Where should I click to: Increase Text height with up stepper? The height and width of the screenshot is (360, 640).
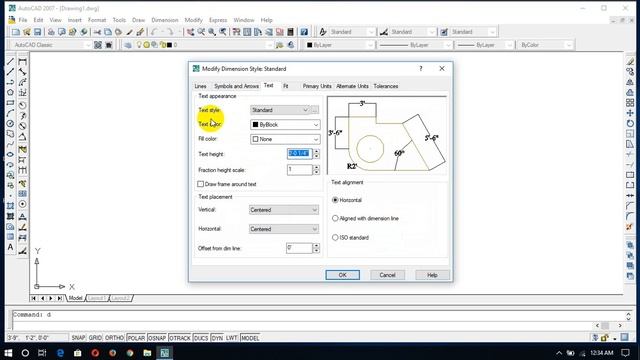(316, 151)
